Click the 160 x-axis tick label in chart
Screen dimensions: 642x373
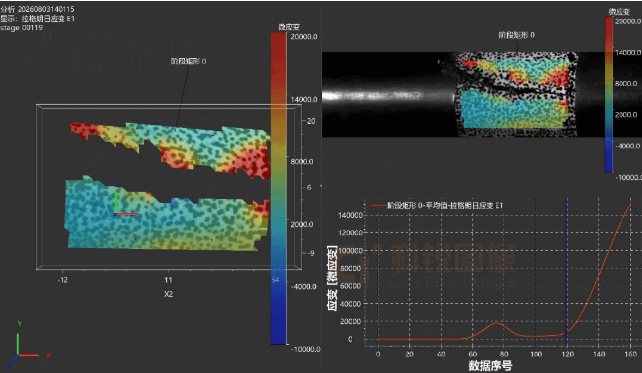(x=630, y=354)
